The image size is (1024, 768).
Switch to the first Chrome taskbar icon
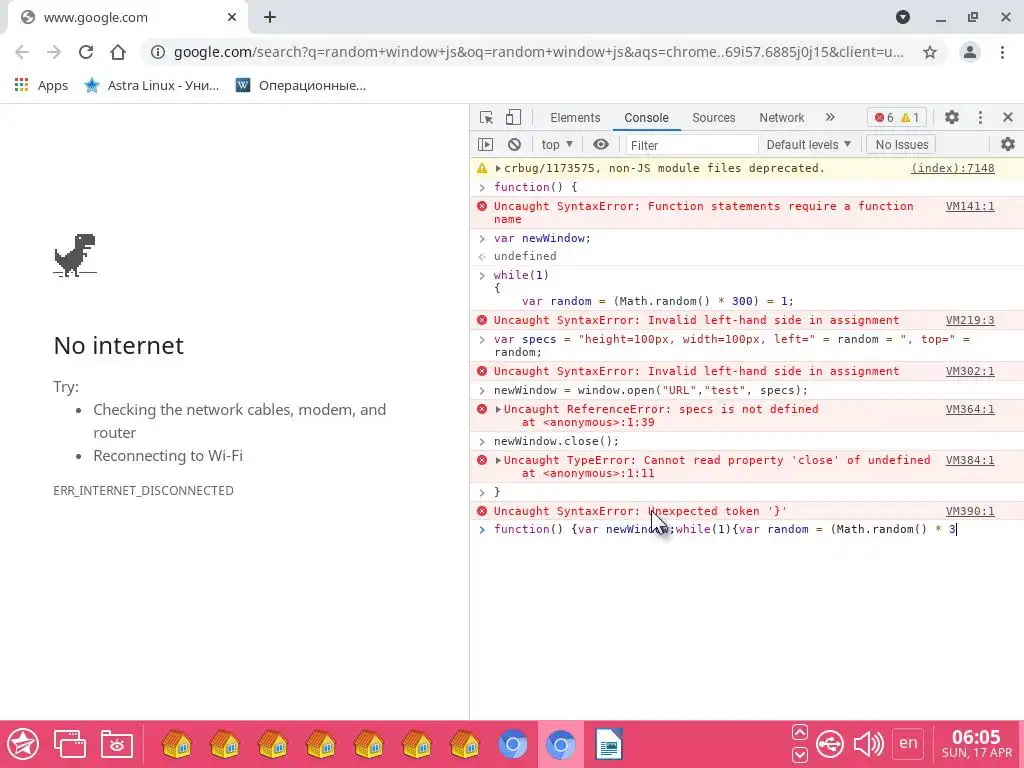513,744
